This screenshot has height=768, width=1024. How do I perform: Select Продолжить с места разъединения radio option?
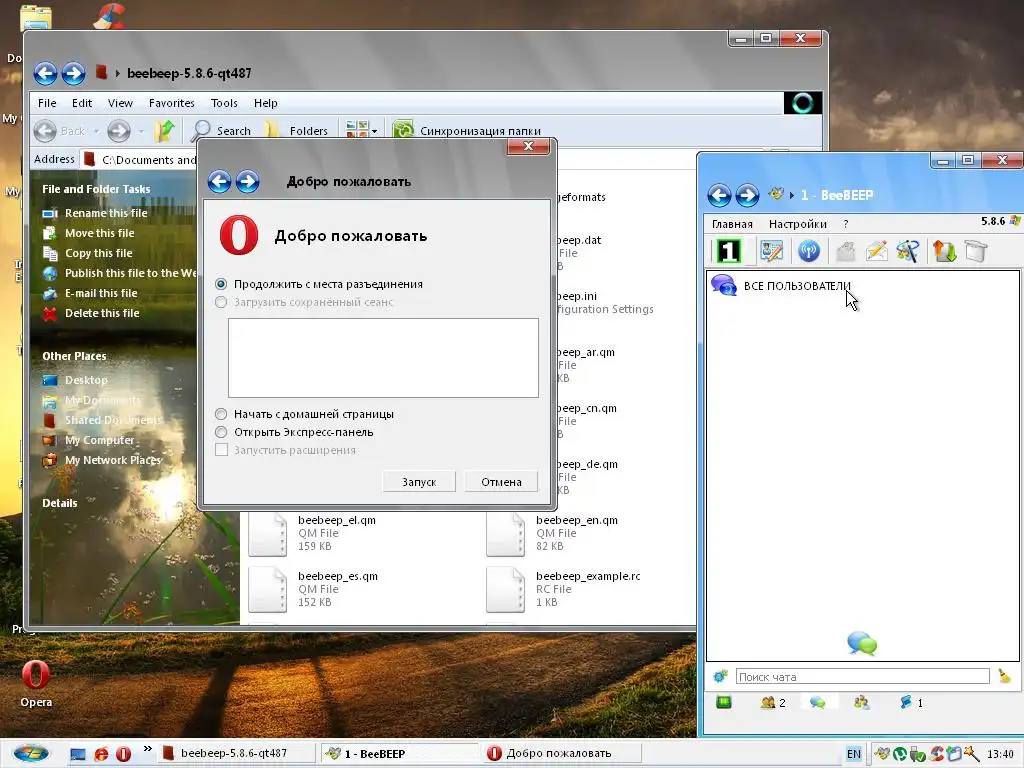[x=221, y=284]
